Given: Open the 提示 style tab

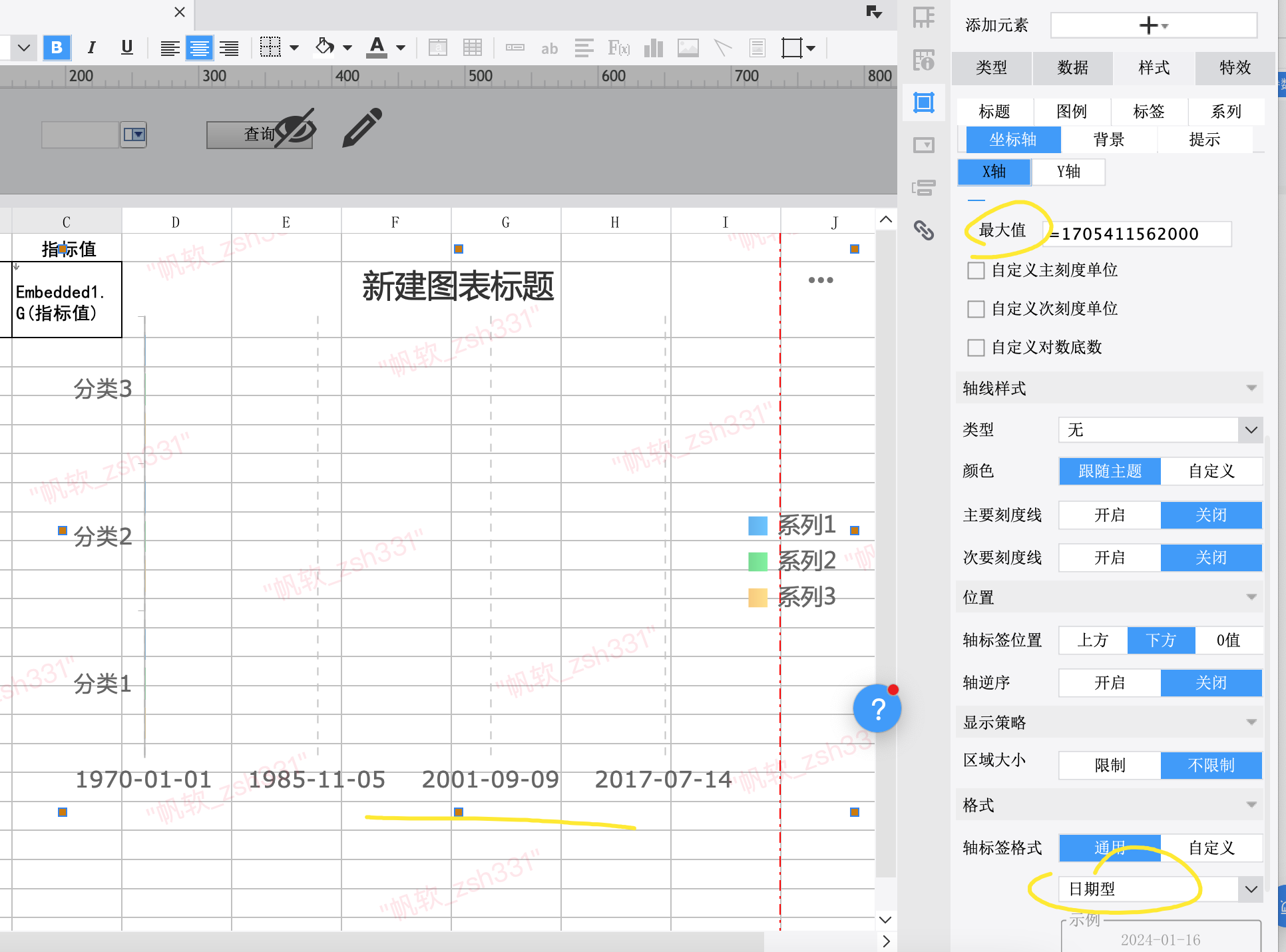Looking at the screenshot, I should pos(1205,140).
